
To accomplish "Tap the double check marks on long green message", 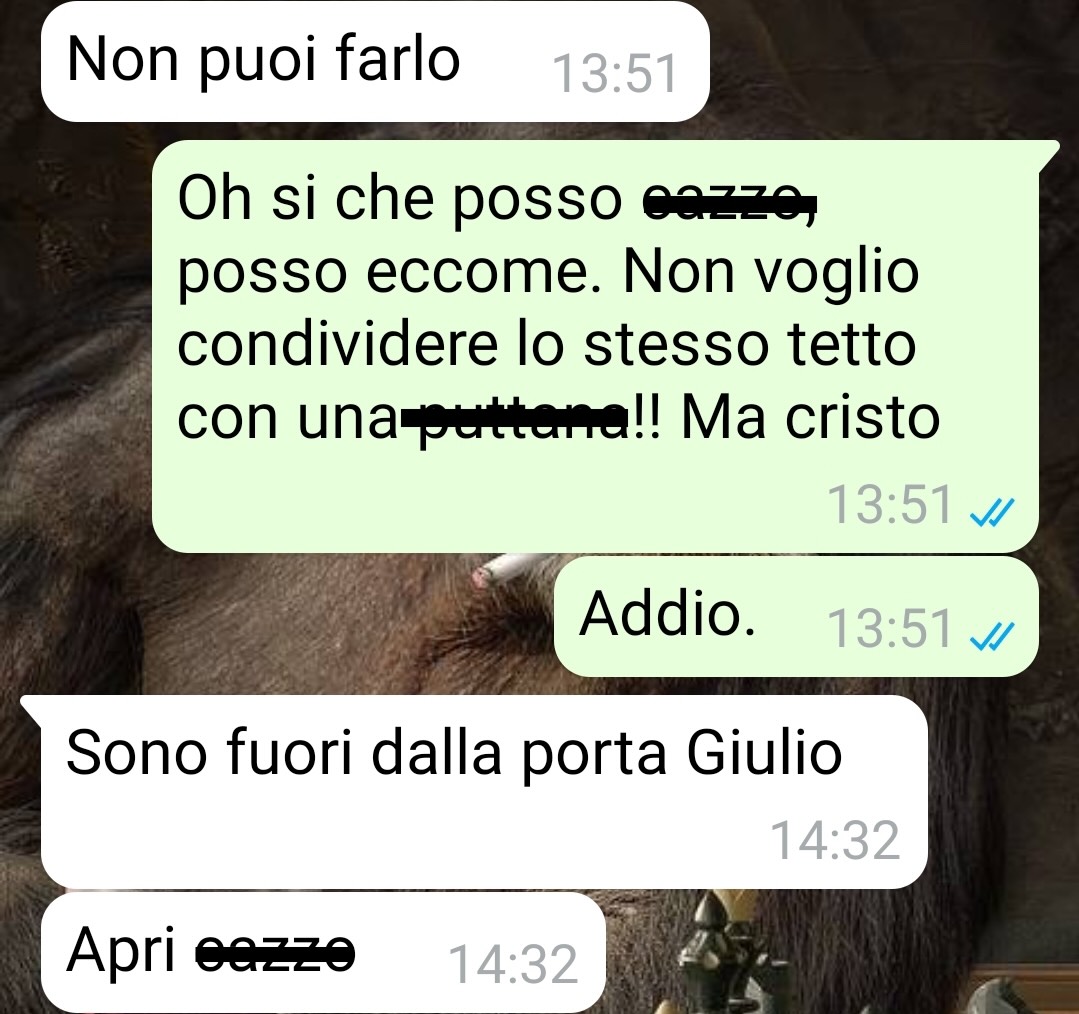I will click(x=991, y=511).
